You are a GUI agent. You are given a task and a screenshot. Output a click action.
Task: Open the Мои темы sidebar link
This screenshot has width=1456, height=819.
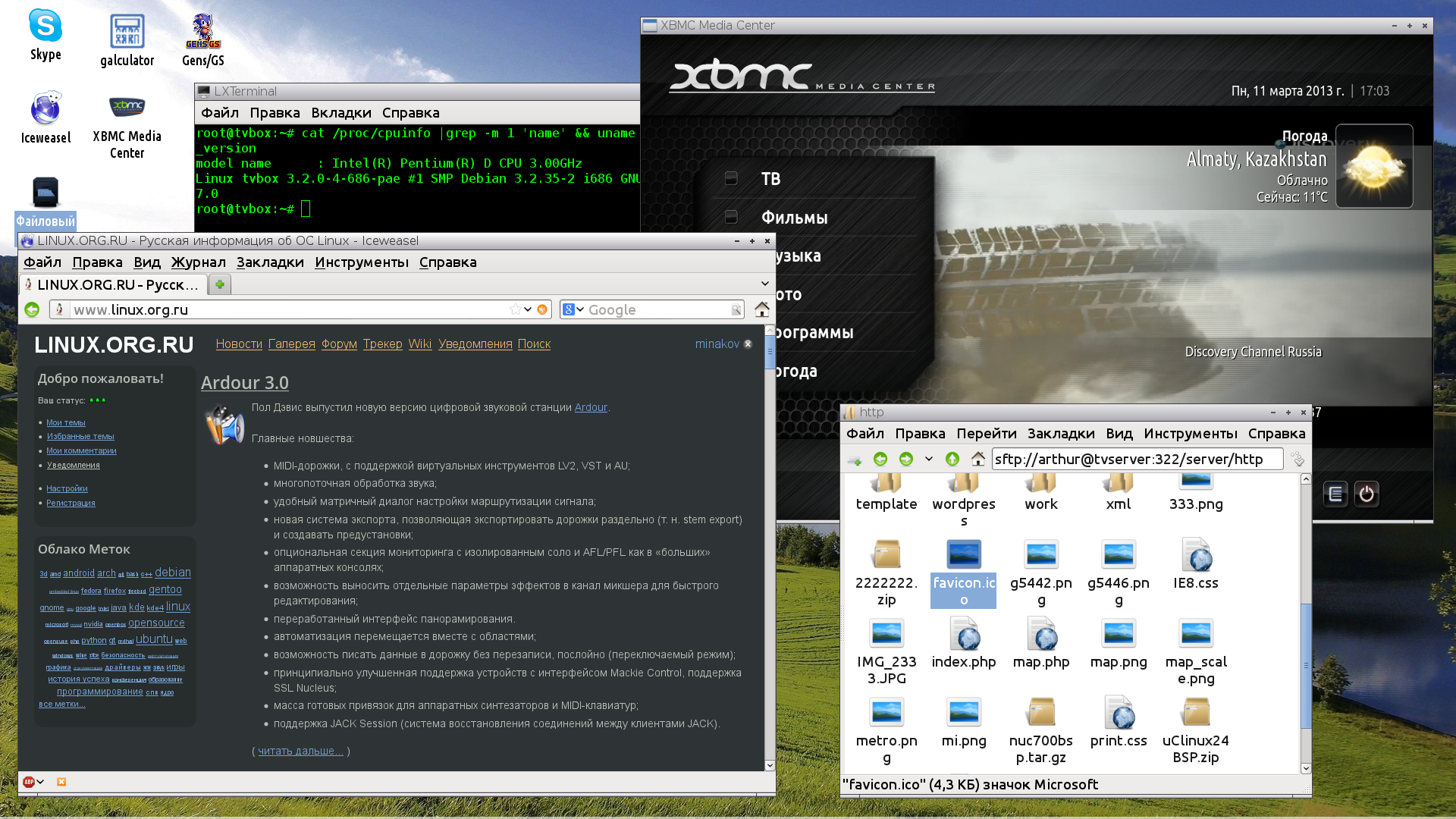[x=65, y=422]
